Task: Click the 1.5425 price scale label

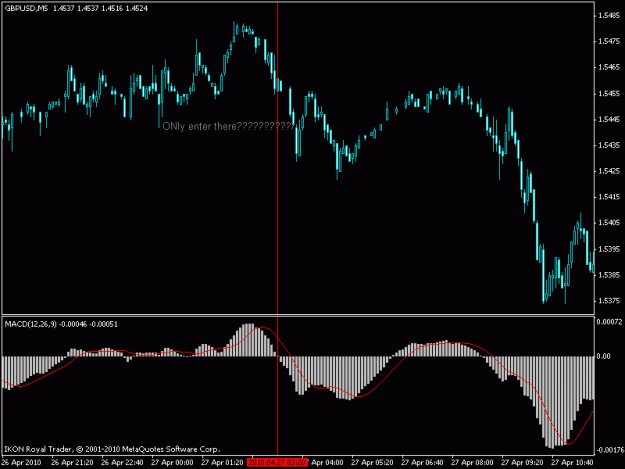Action: (609, 171)
